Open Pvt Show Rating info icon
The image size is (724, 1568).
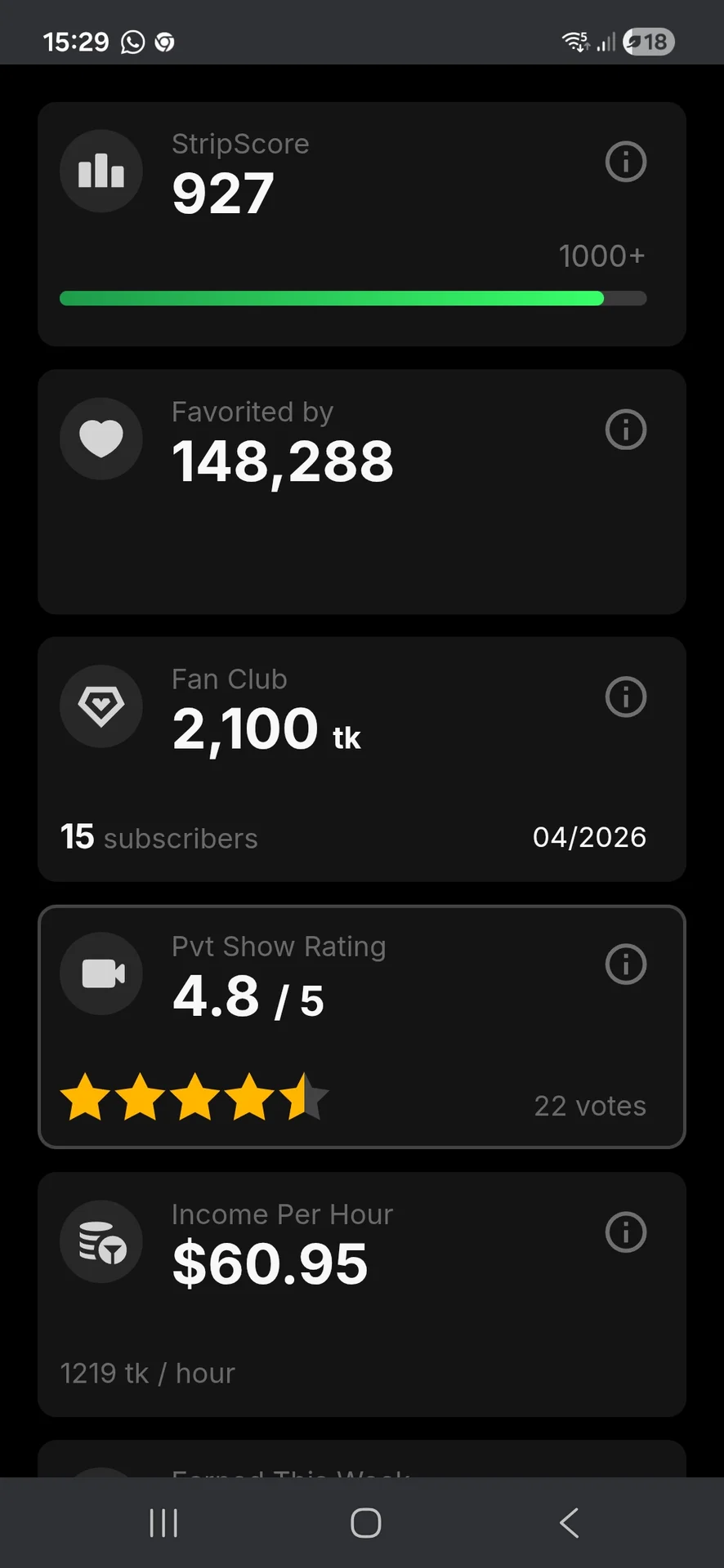click(x=626, y=964)
